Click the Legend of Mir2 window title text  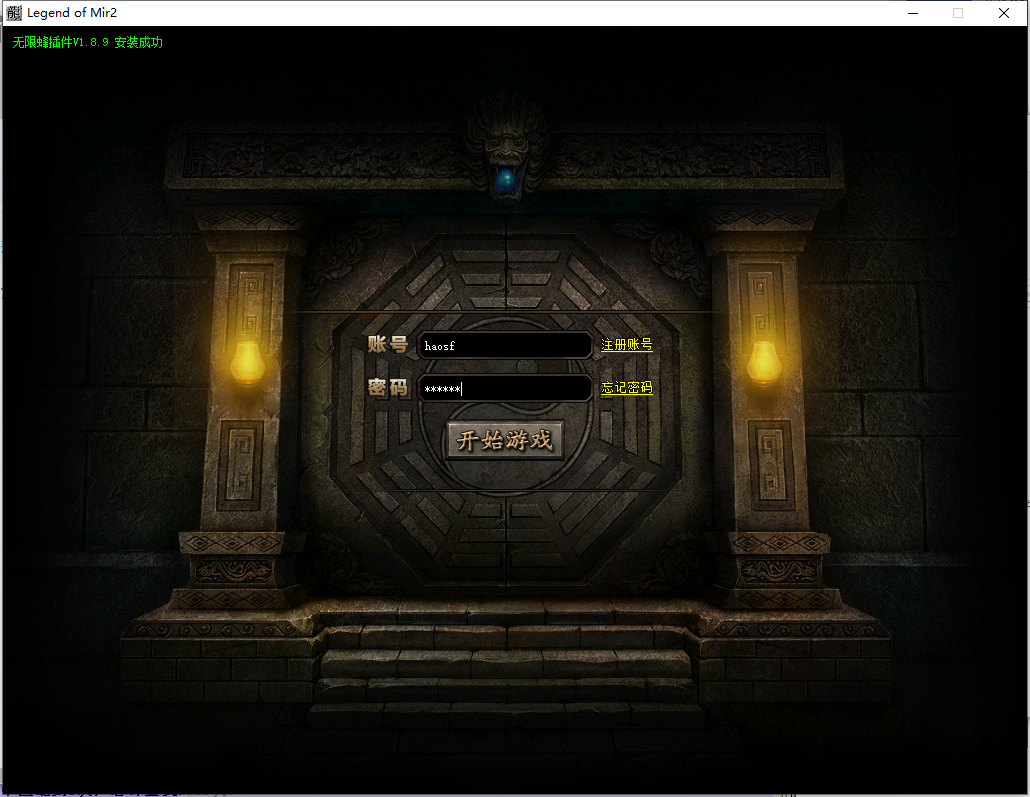[72, 13]
